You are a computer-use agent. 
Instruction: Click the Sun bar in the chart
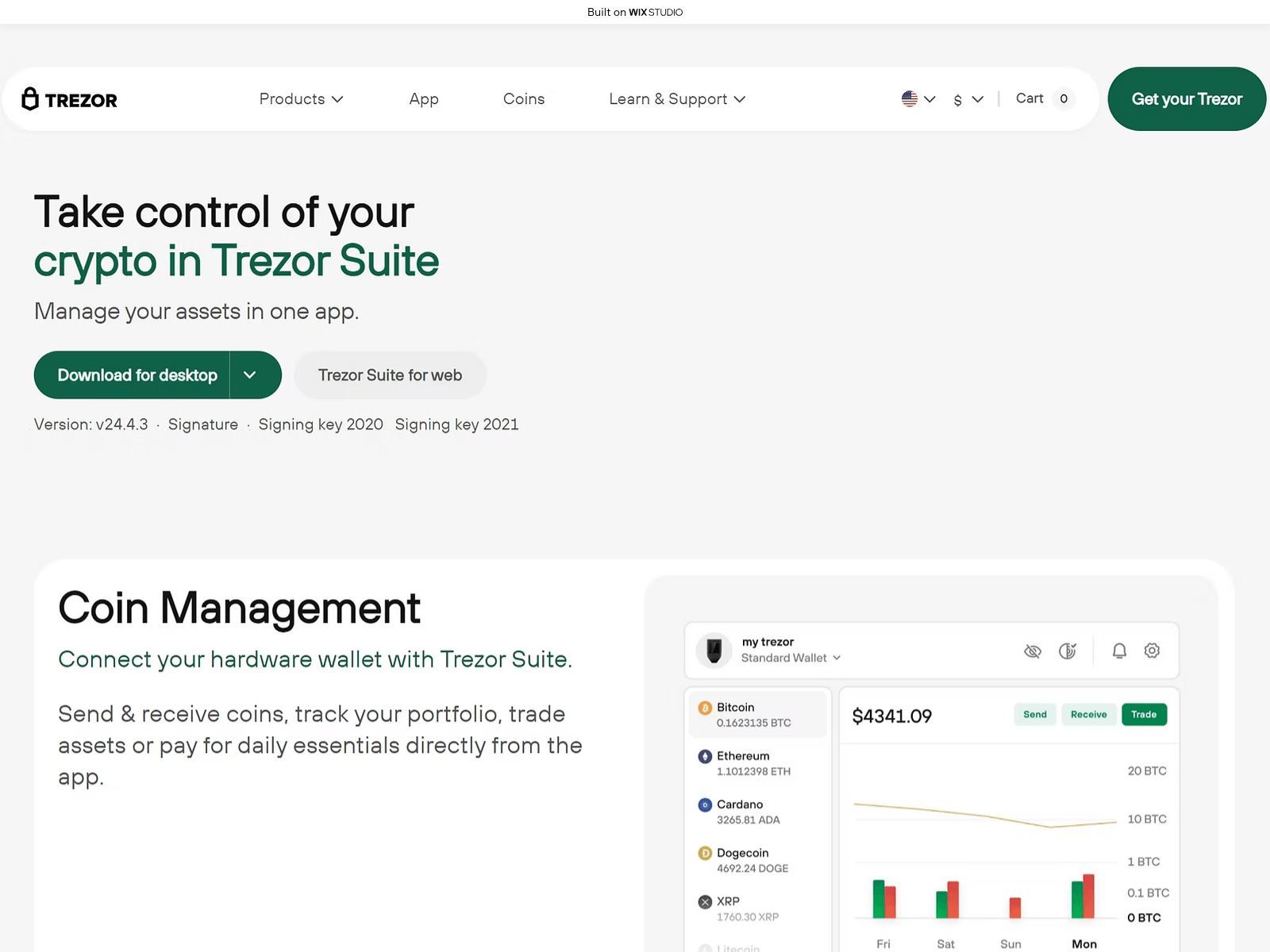tap(1014, 908)
